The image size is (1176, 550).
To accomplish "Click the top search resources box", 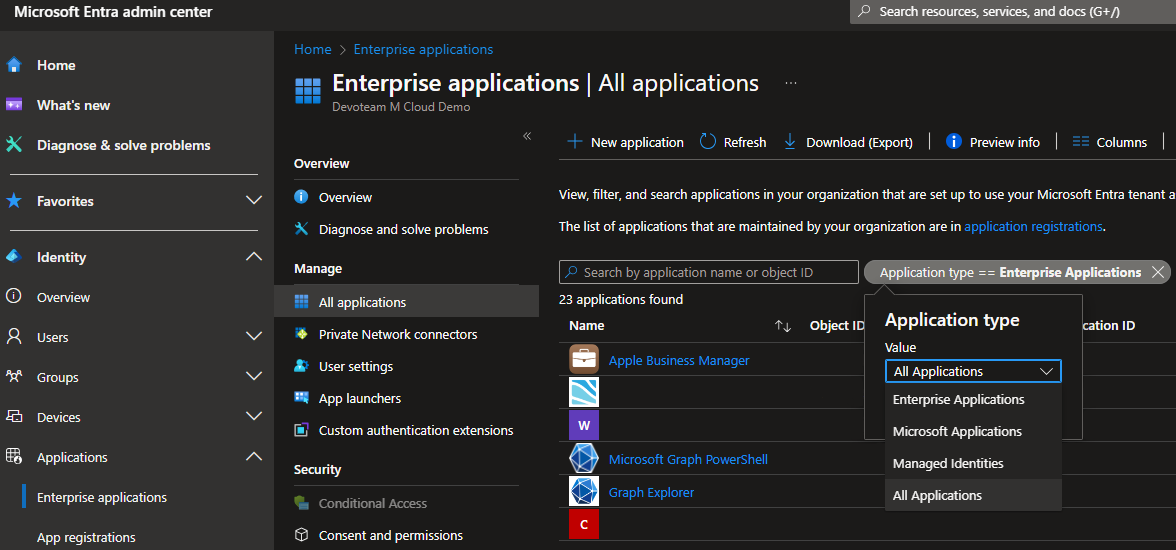I will [1012, 11].
